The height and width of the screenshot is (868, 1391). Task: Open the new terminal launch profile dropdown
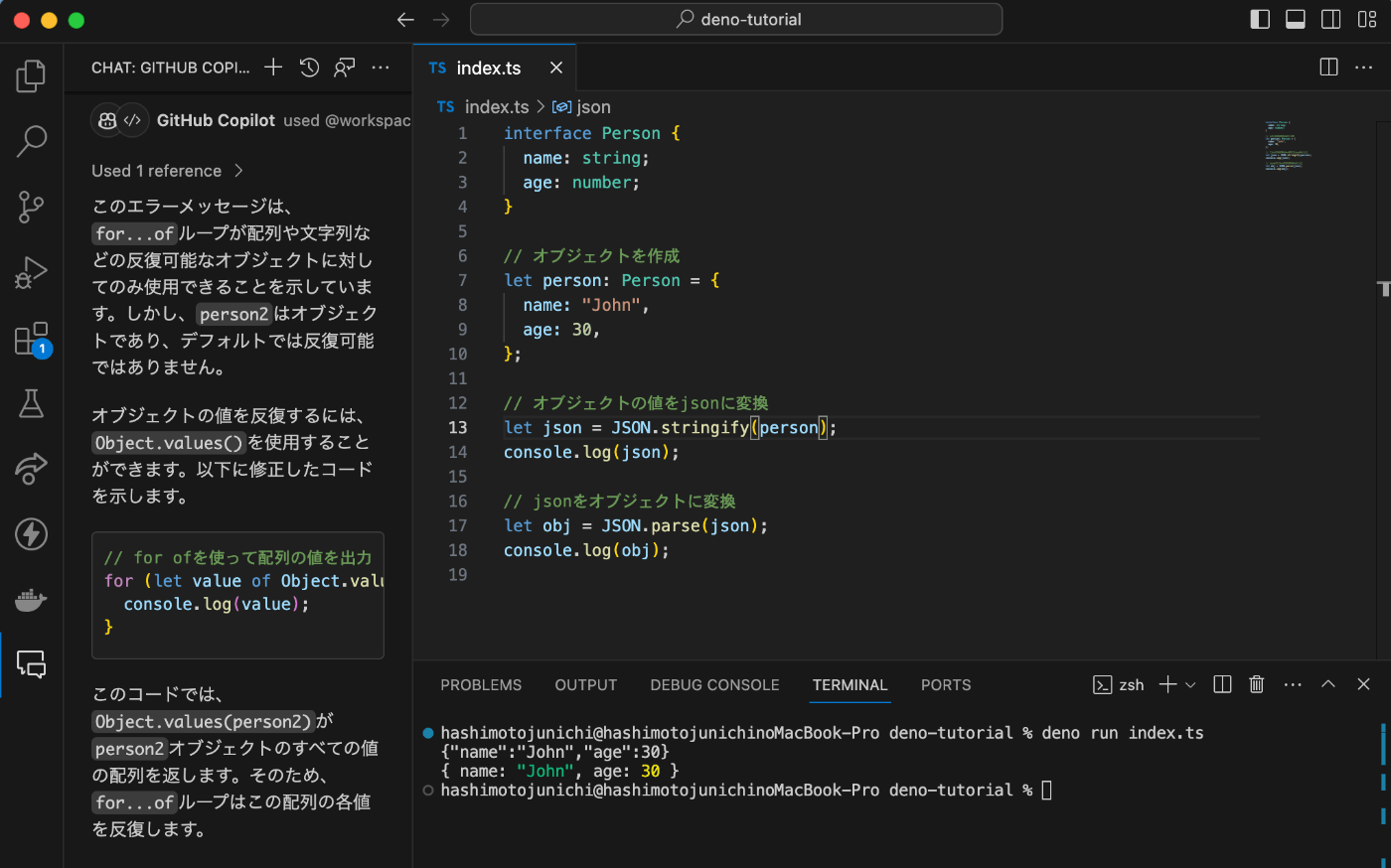coord(1190,684)
